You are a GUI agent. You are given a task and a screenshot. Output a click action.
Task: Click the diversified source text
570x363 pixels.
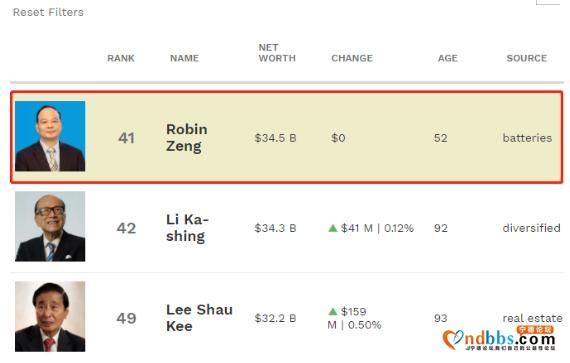[531, 228]
